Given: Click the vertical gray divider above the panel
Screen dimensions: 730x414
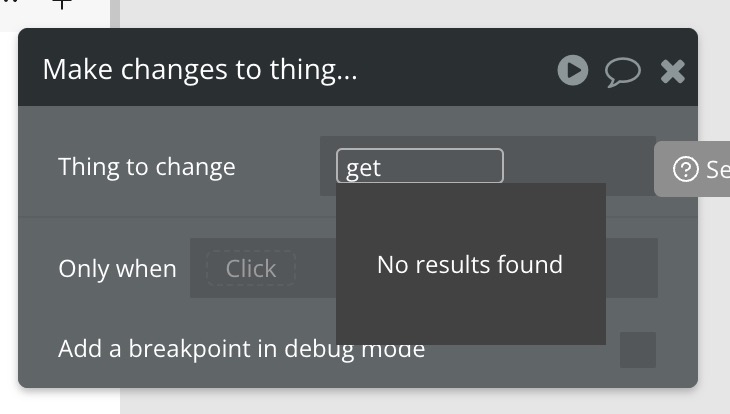Looking at the screenshot, I should [x=115, y=14].
